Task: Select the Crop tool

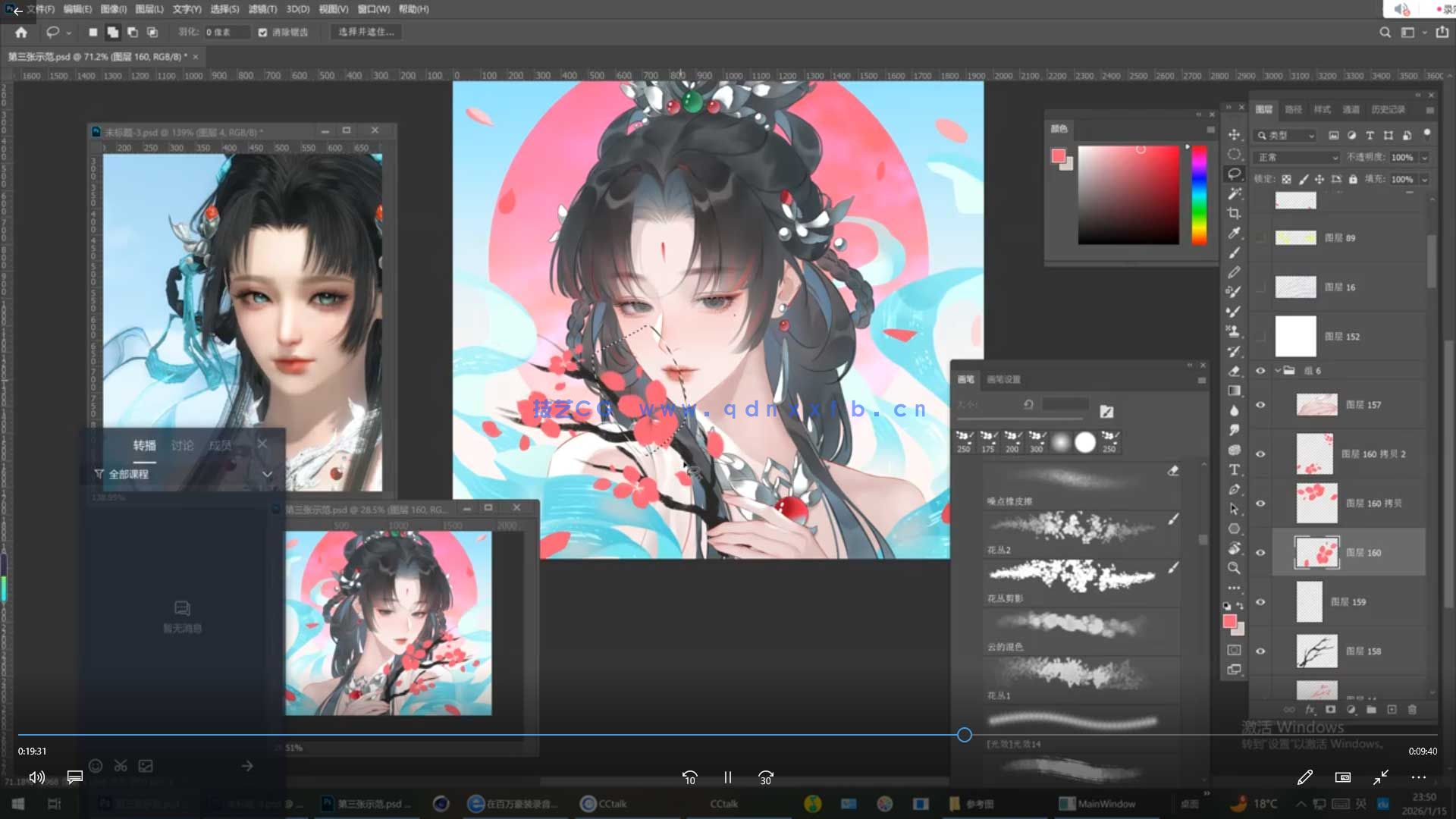Action: click(x=1235, y=213)
